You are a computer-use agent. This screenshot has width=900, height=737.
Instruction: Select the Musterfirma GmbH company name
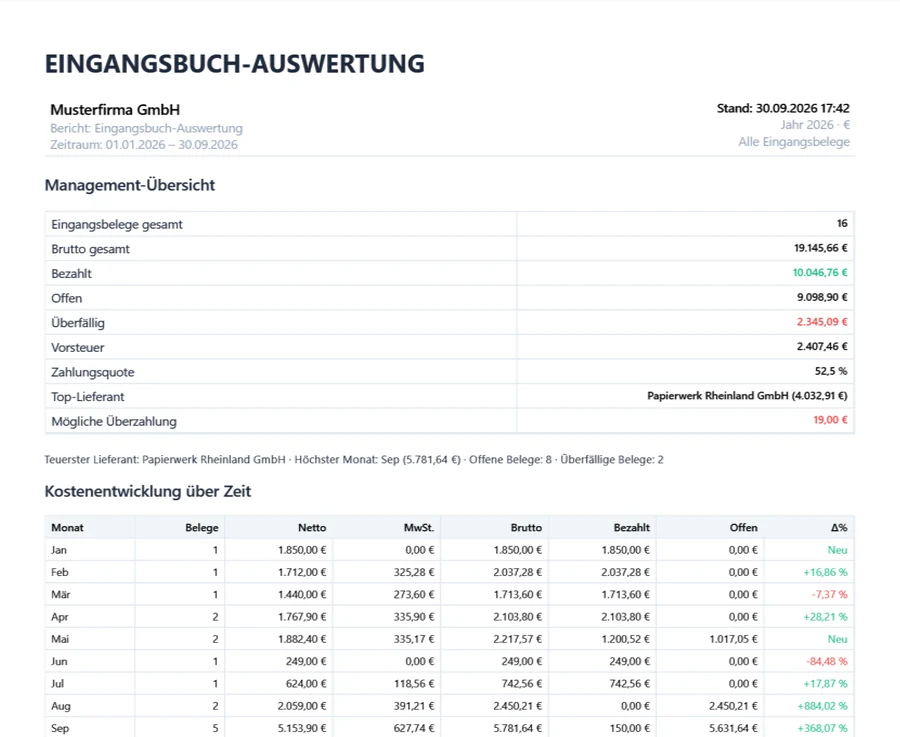click(115, 110)
